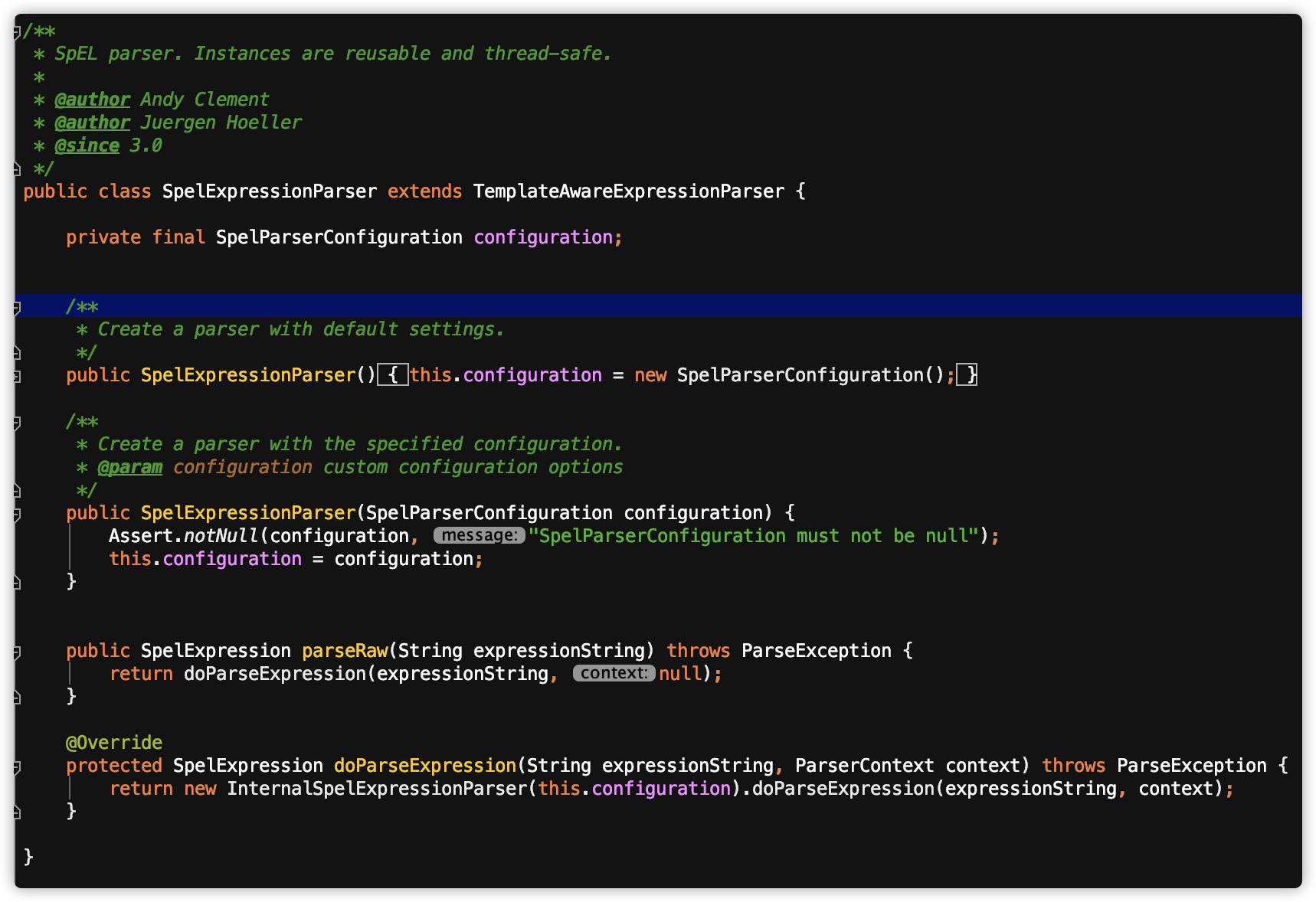Click the 'null' argument in parseRaw body
The image size is (1316, 902).
coord(680,674)
